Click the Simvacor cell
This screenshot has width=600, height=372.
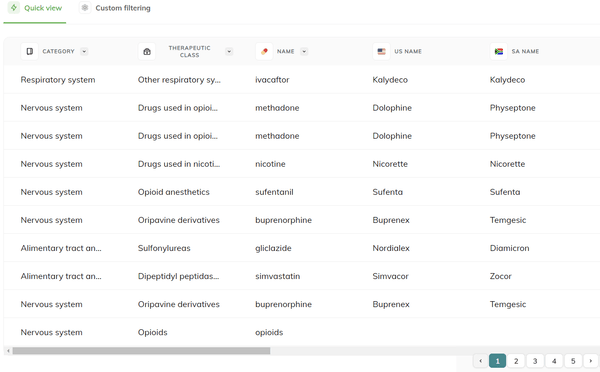(390, 276)
